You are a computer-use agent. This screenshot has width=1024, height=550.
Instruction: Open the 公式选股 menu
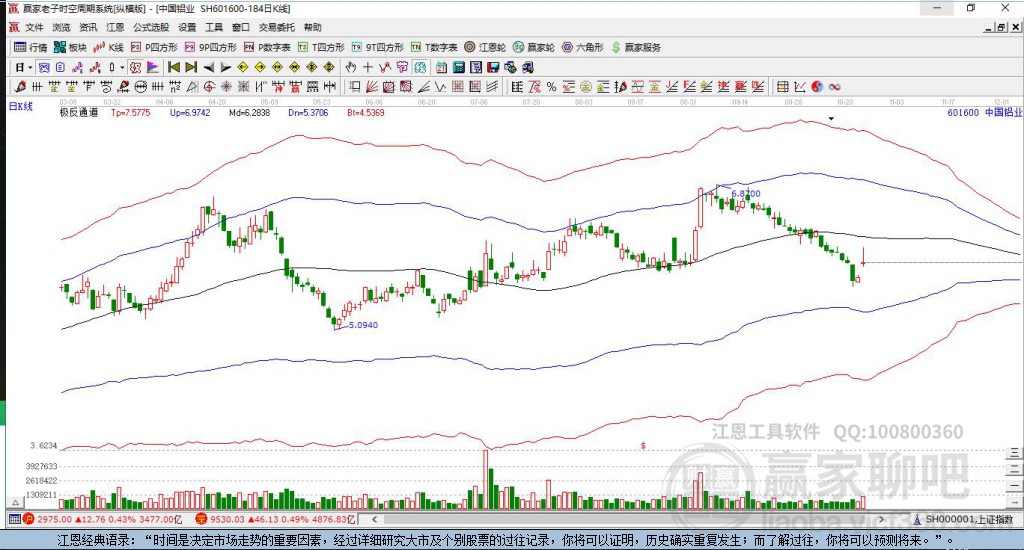click(151, 27)
